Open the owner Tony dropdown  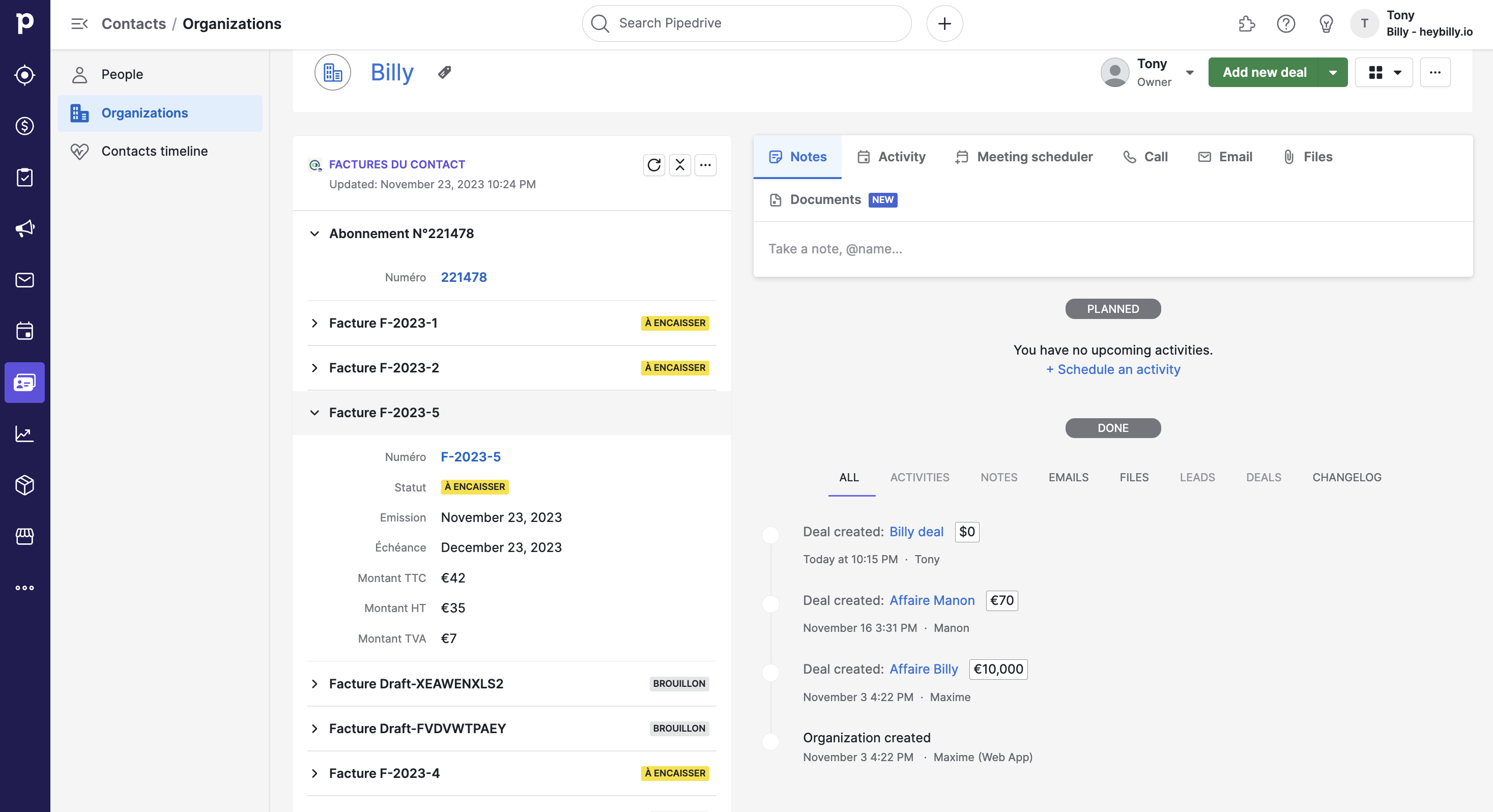(1189, 72)
